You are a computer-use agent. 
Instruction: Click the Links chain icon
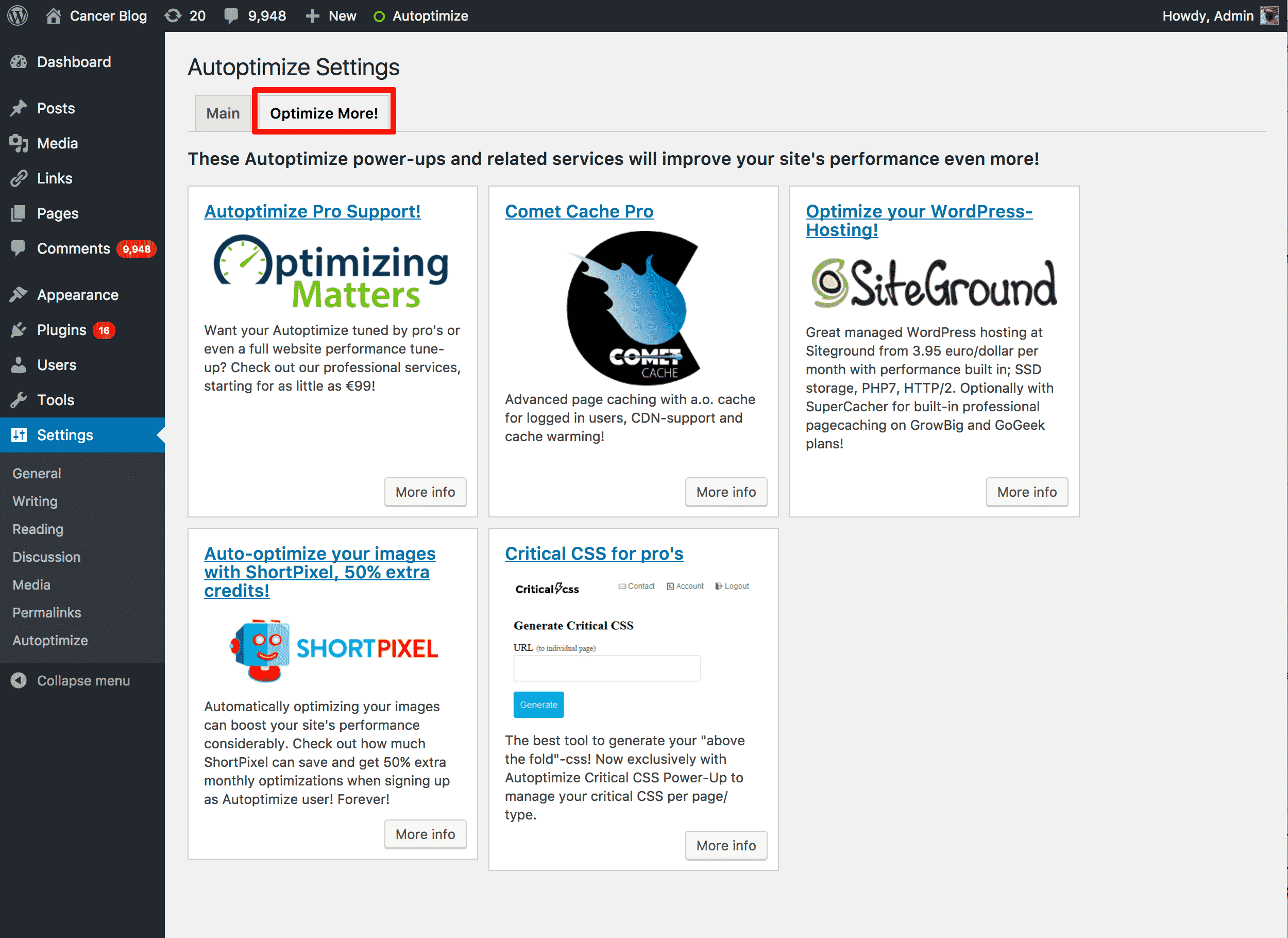click(19, 178)
